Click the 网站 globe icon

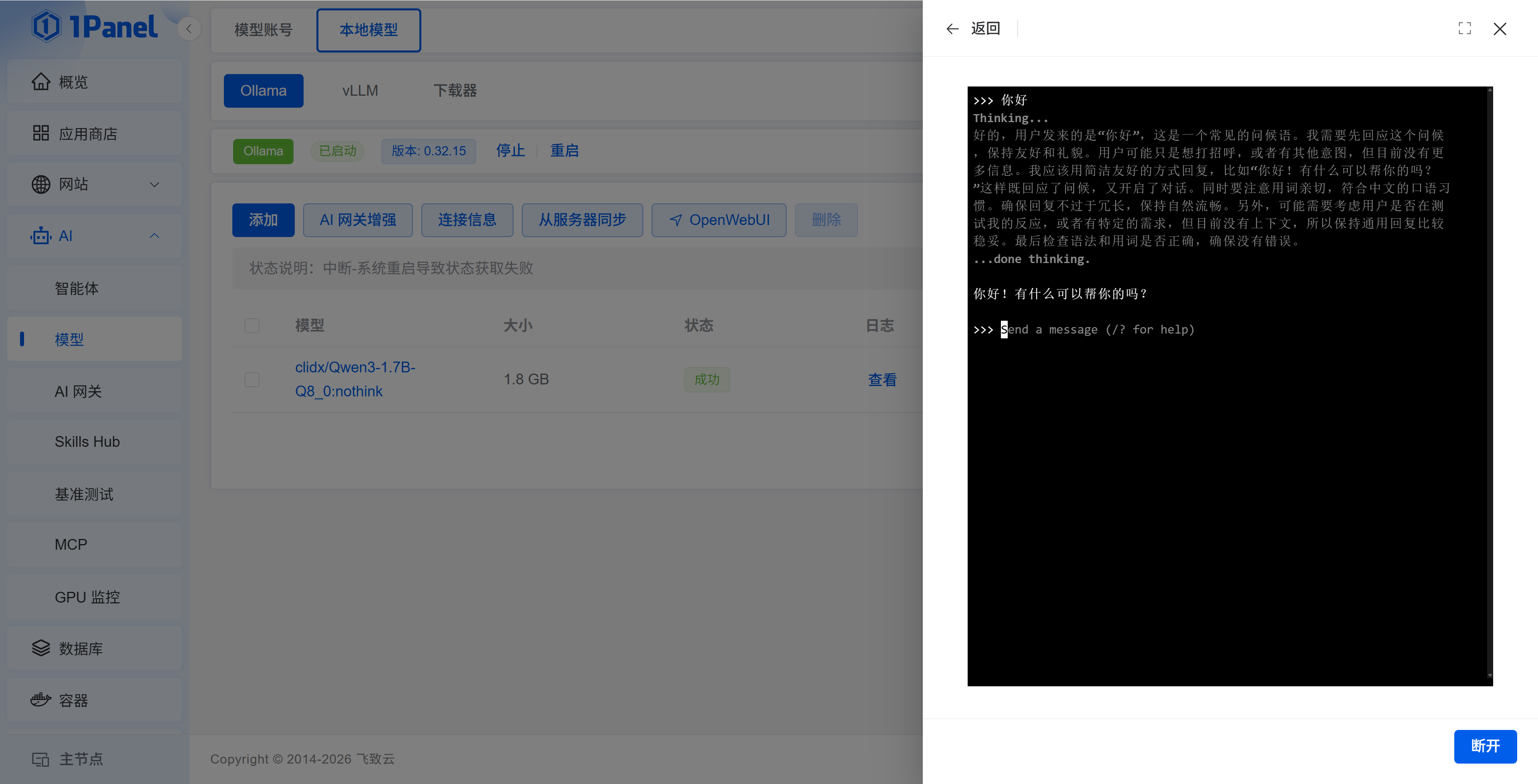coord(40,185)
